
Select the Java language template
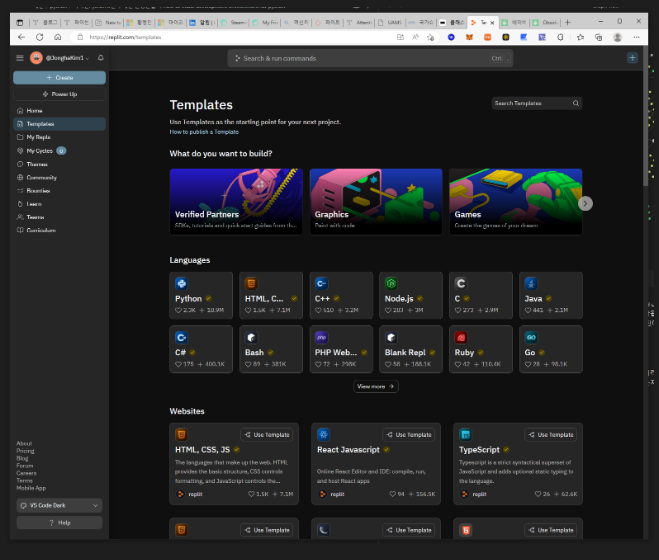click(551, 296)
